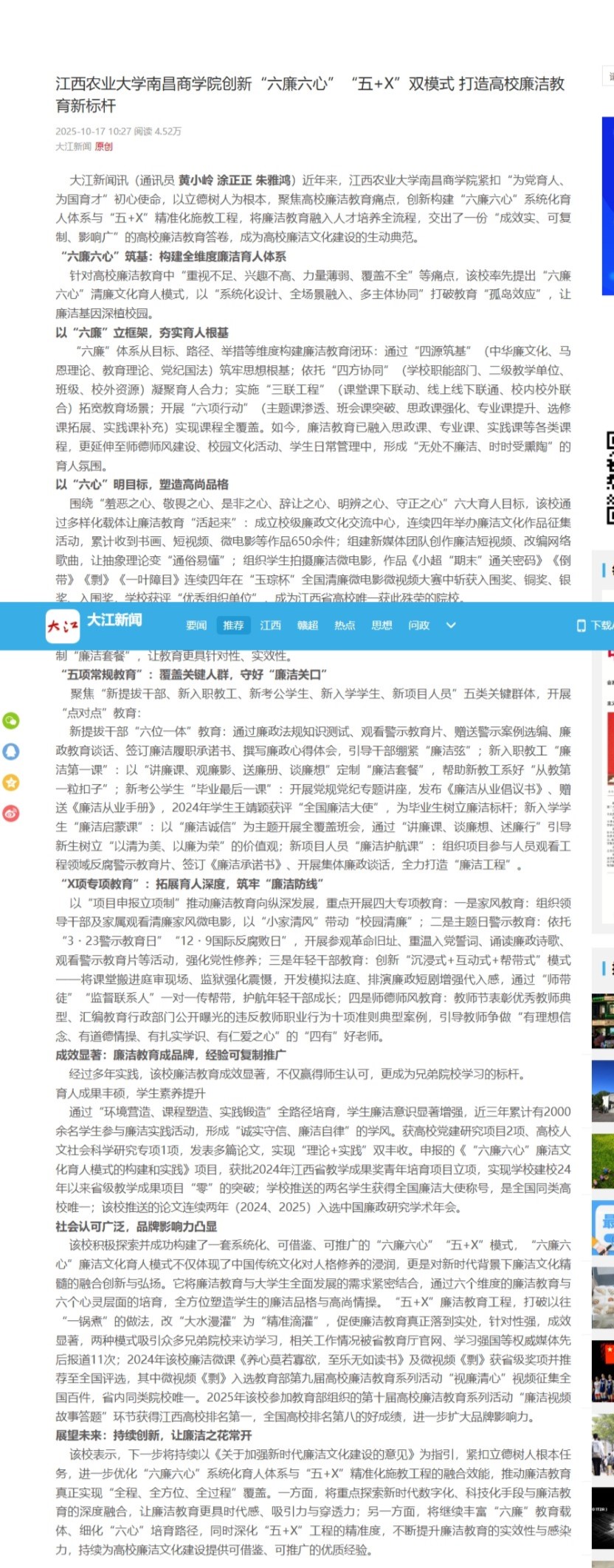Open the QR code image

point(609,478)
